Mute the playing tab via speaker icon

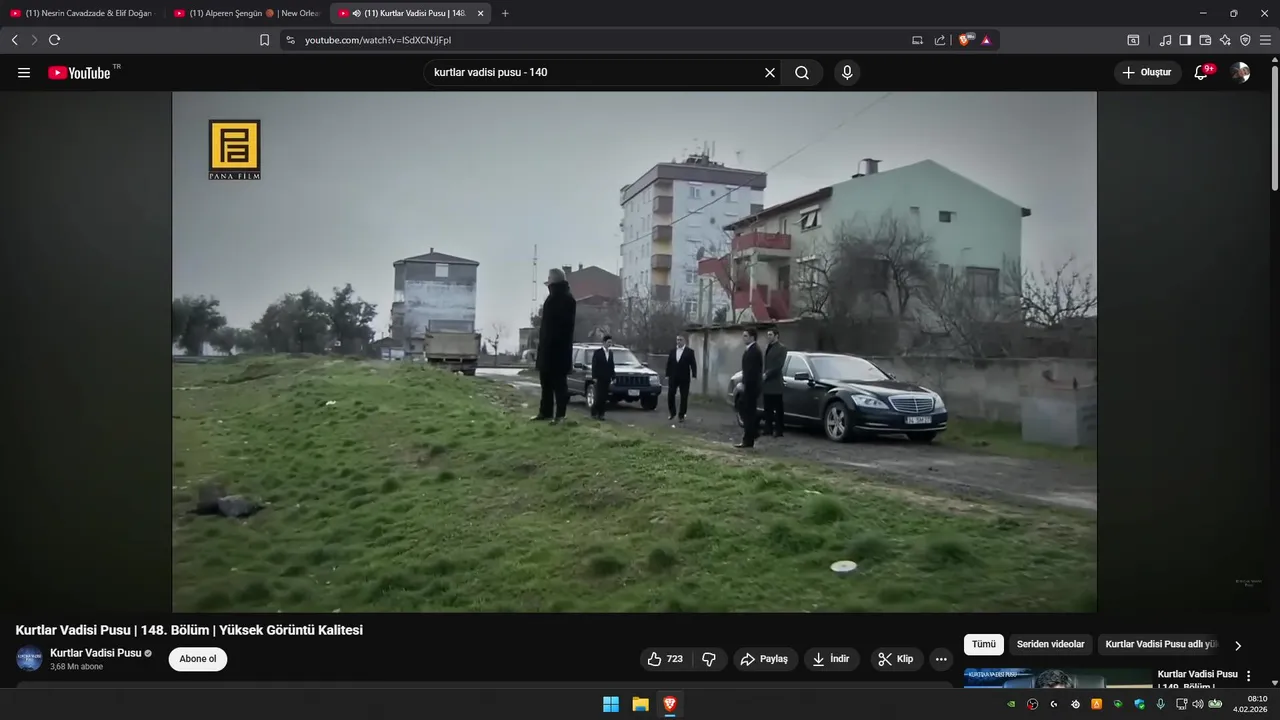pyautogui.click(x=357, y=13)
